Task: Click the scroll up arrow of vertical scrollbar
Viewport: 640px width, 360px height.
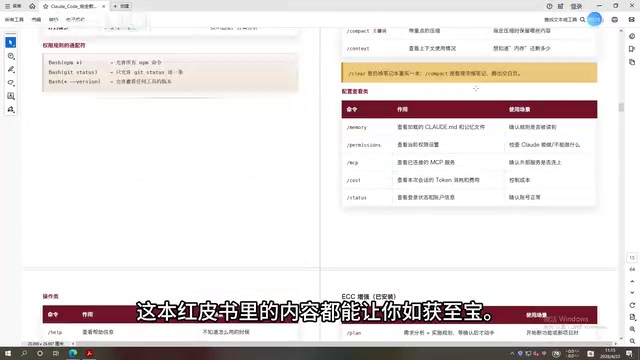Action: click(621, 31)
